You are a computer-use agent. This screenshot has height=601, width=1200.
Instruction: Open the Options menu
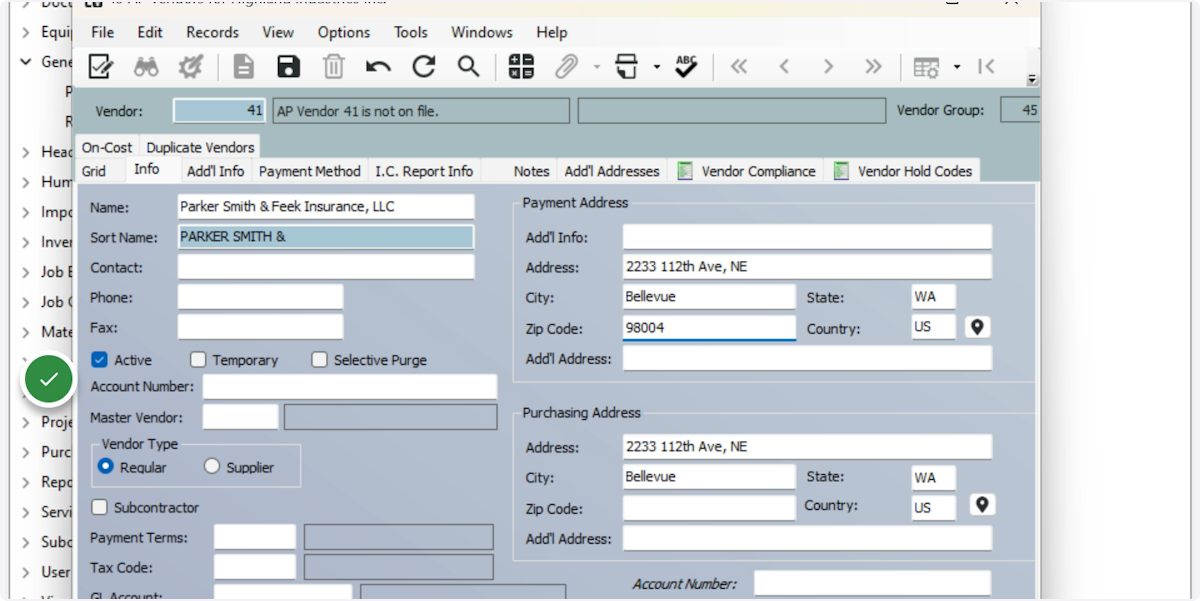pyautogui.click(x=344, y=32)
